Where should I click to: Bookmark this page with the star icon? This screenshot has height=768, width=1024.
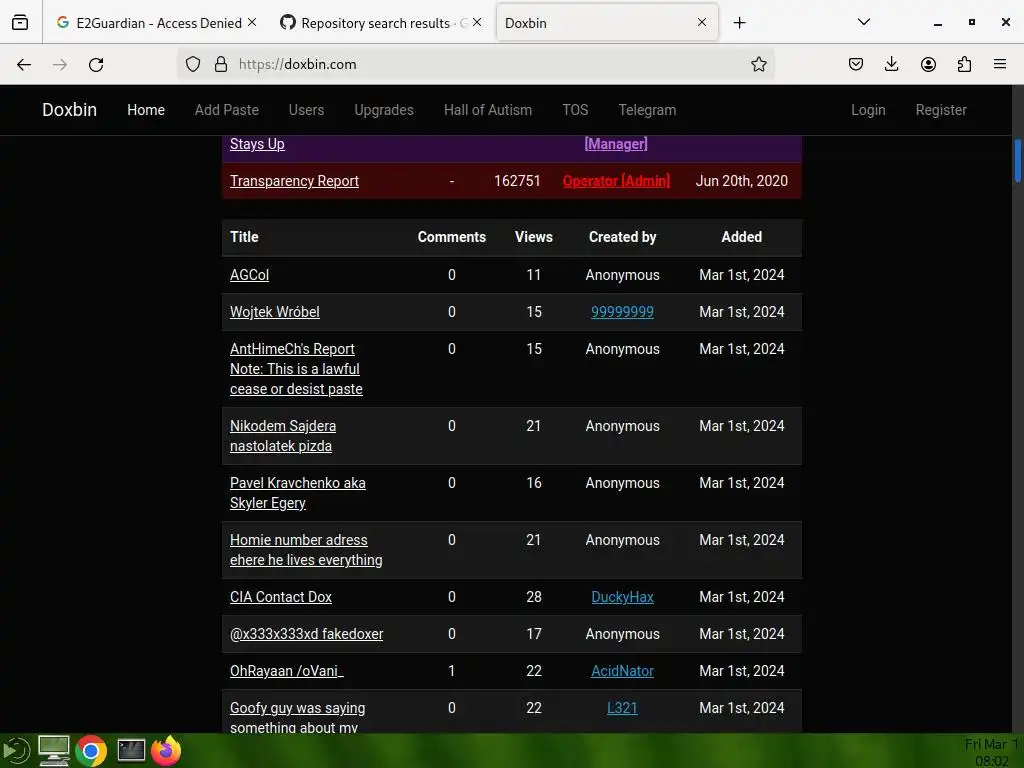click(758, 64)
